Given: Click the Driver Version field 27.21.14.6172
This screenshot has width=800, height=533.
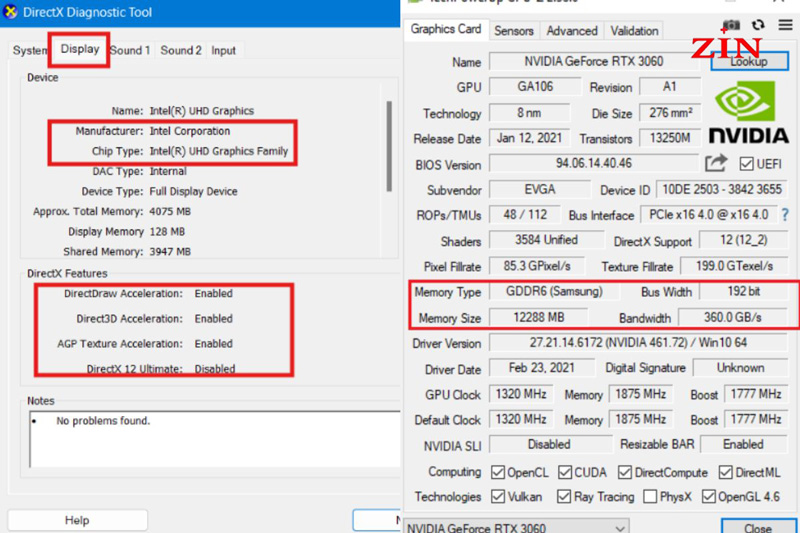Looking at the screenshot, I should point(638,343).
